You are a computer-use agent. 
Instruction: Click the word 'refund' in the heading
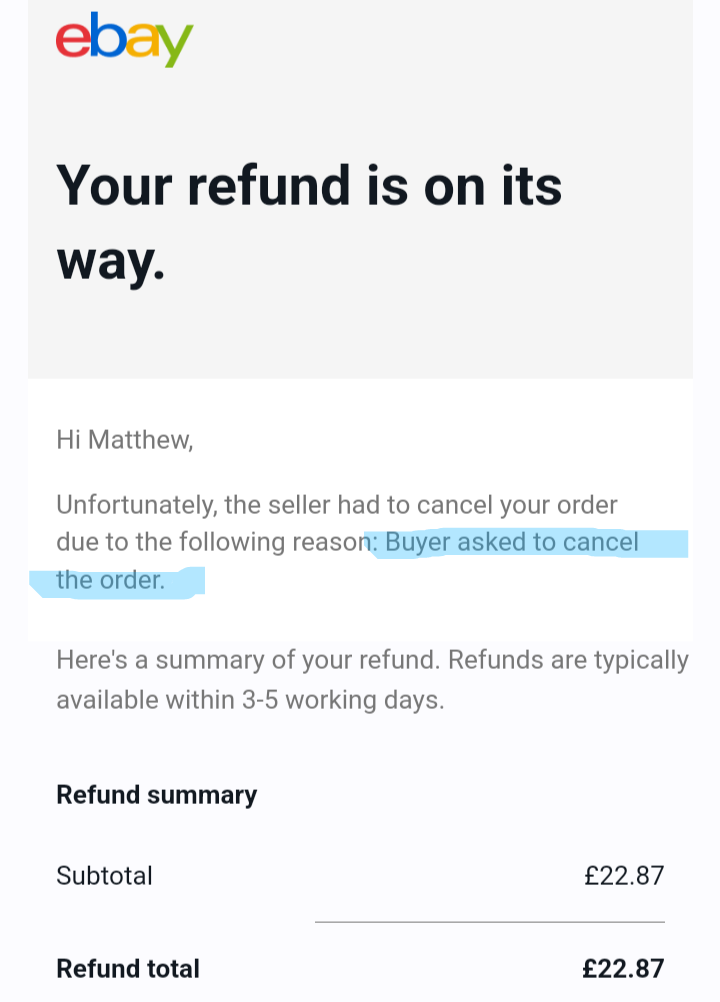269,185
